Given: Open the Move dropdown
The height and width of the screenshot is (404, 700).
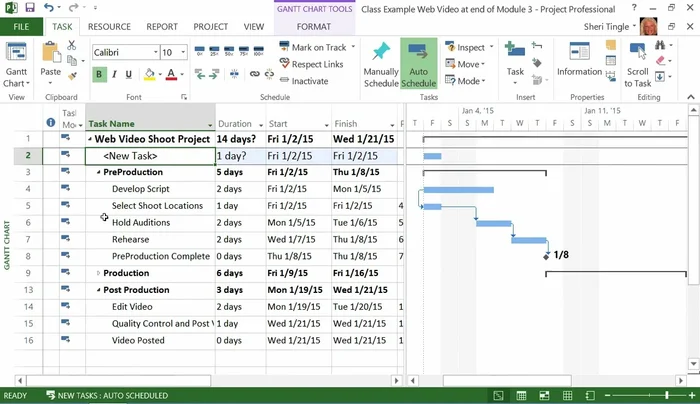Looking at the screenshot, I should 466,64.
